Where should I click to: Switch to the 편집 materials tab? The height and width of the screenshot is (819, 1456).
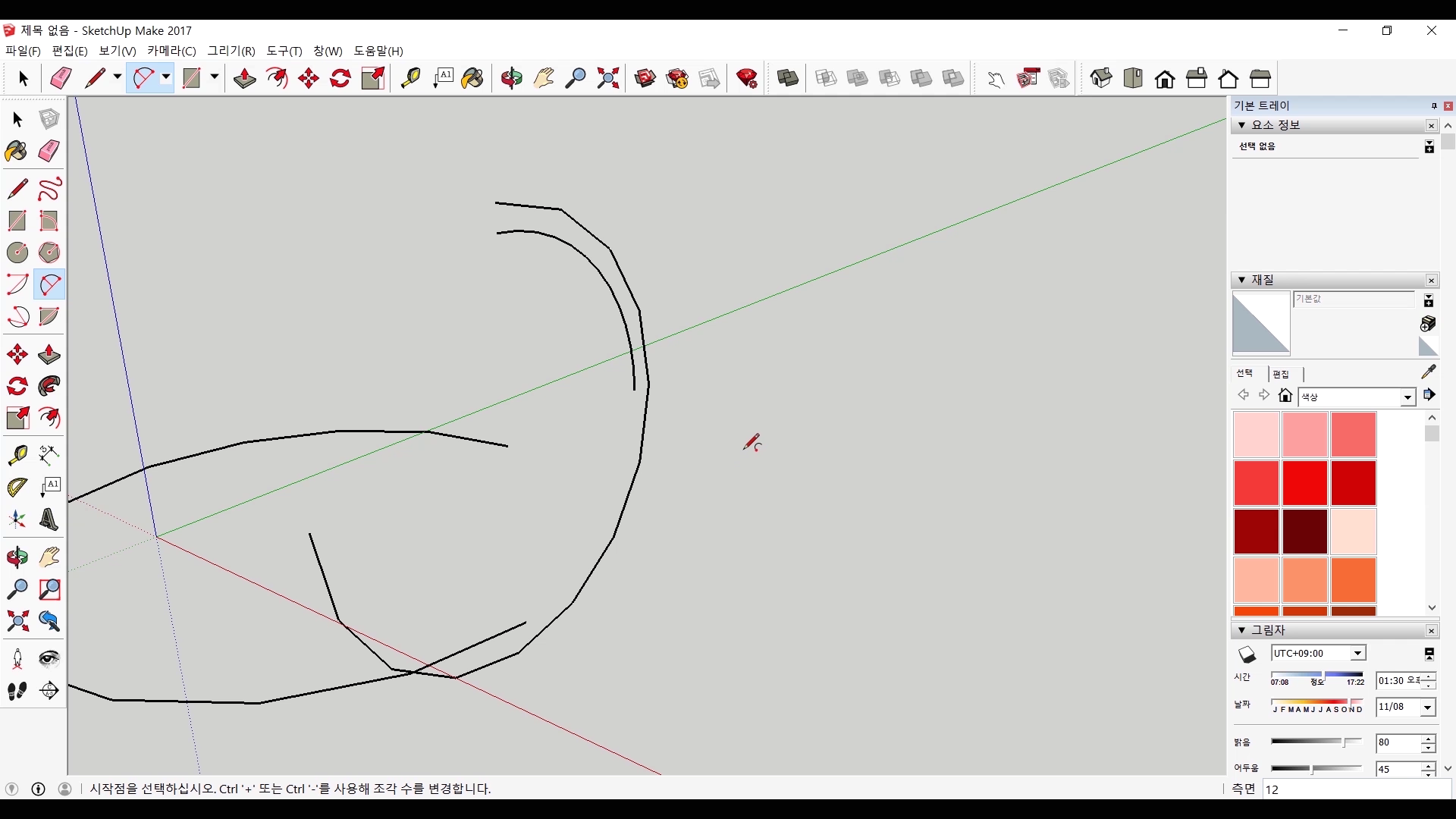click(x=1281, y=374)
